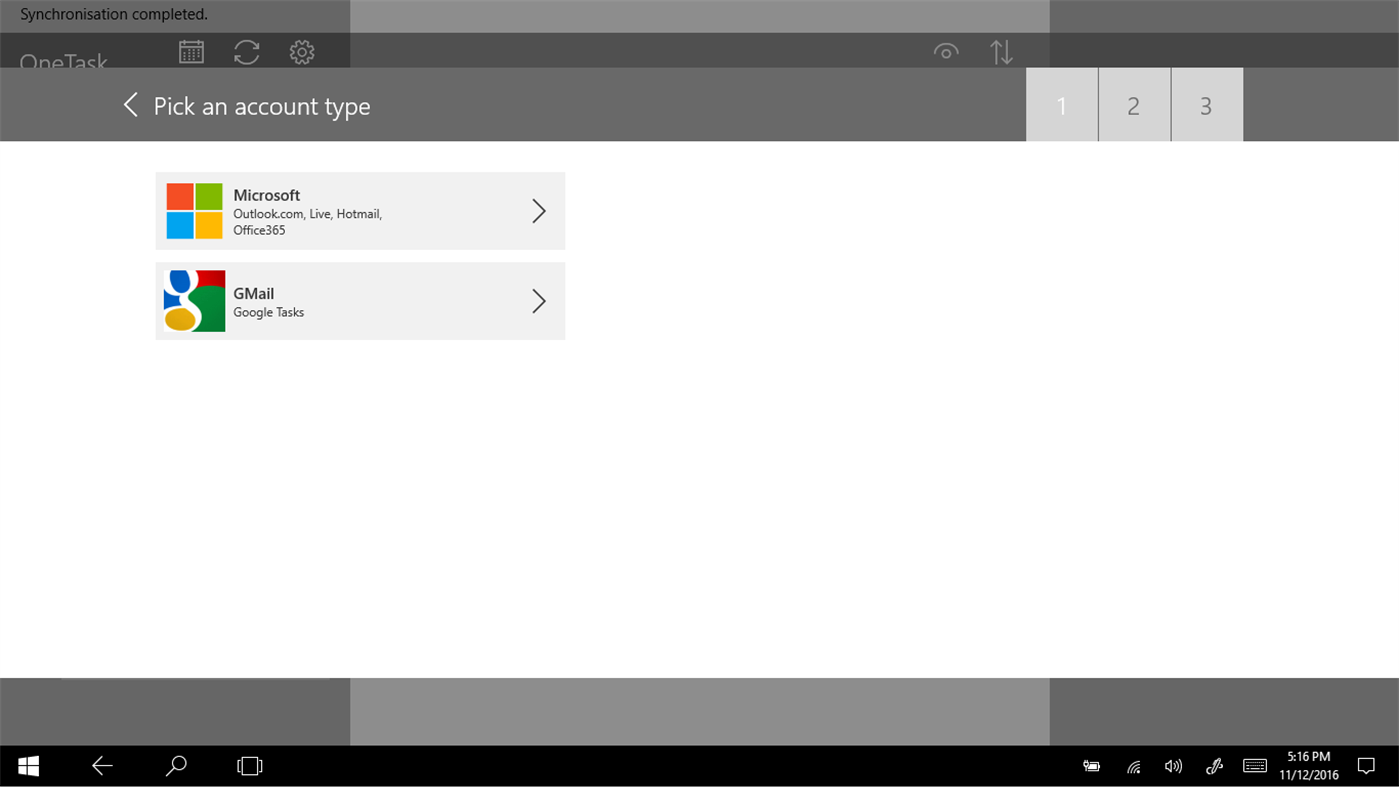The image size is (1399, 787).
Task: Open the calendar icon in OneTask toolbar
Action: pyautogui.click(x=191, y=52)
